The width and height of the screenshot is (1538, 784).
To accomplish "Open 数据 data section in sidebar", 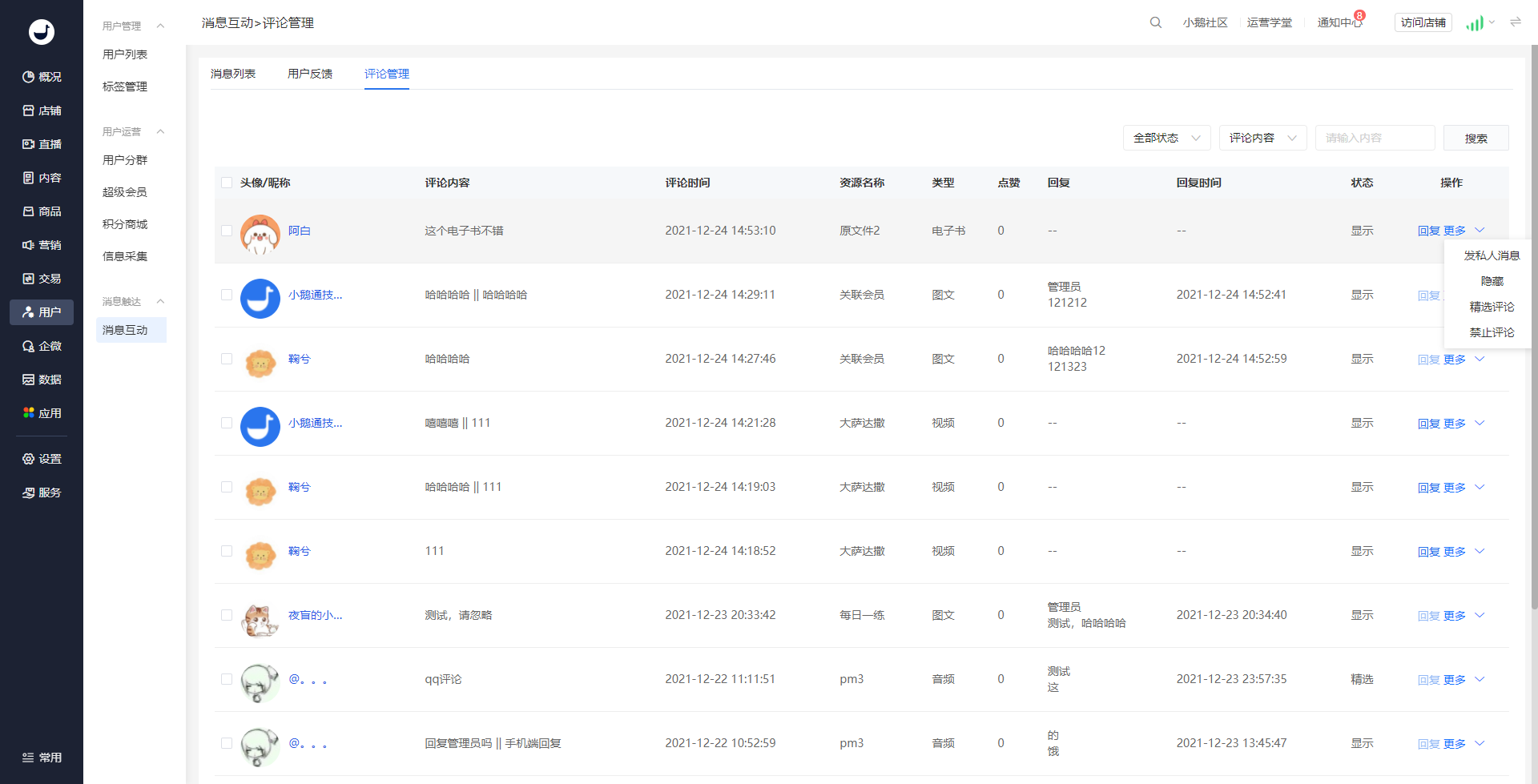I will coord(42,380).
